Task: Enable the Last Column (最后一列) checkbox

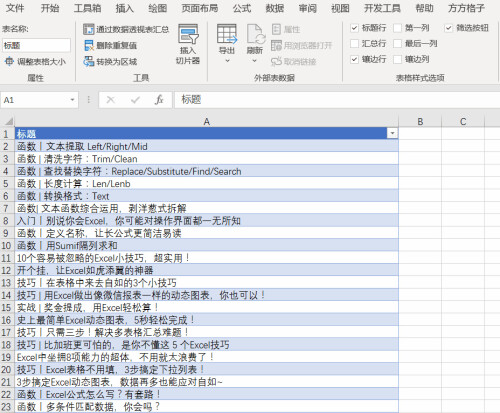Action: click(397, 43)
